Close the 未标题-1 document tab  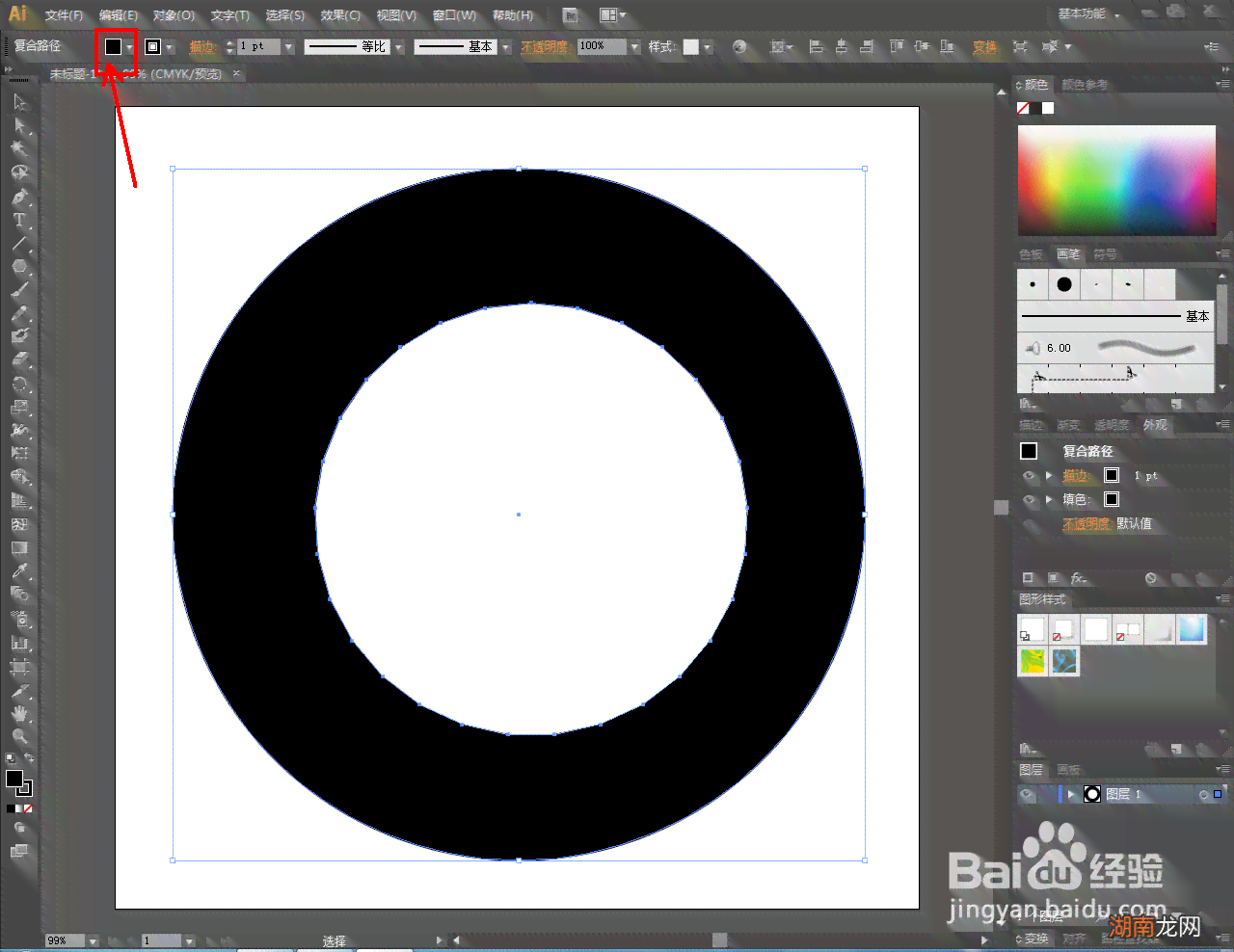(237, 74)
